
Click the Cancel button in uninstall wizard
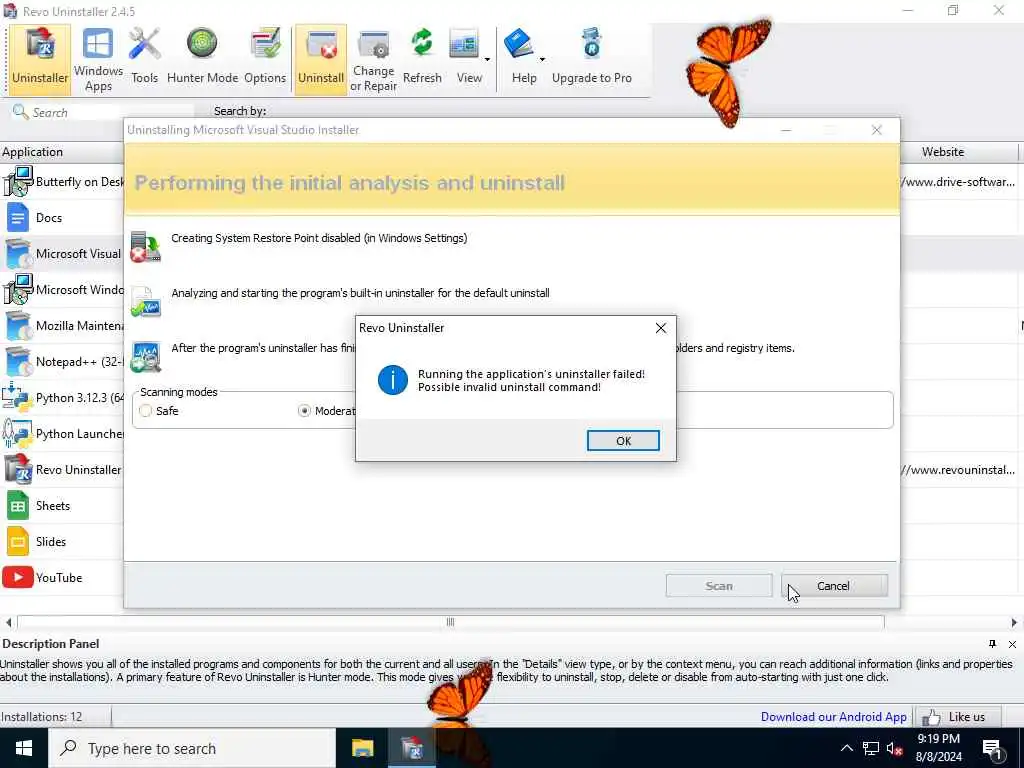[x=834, y=586]
